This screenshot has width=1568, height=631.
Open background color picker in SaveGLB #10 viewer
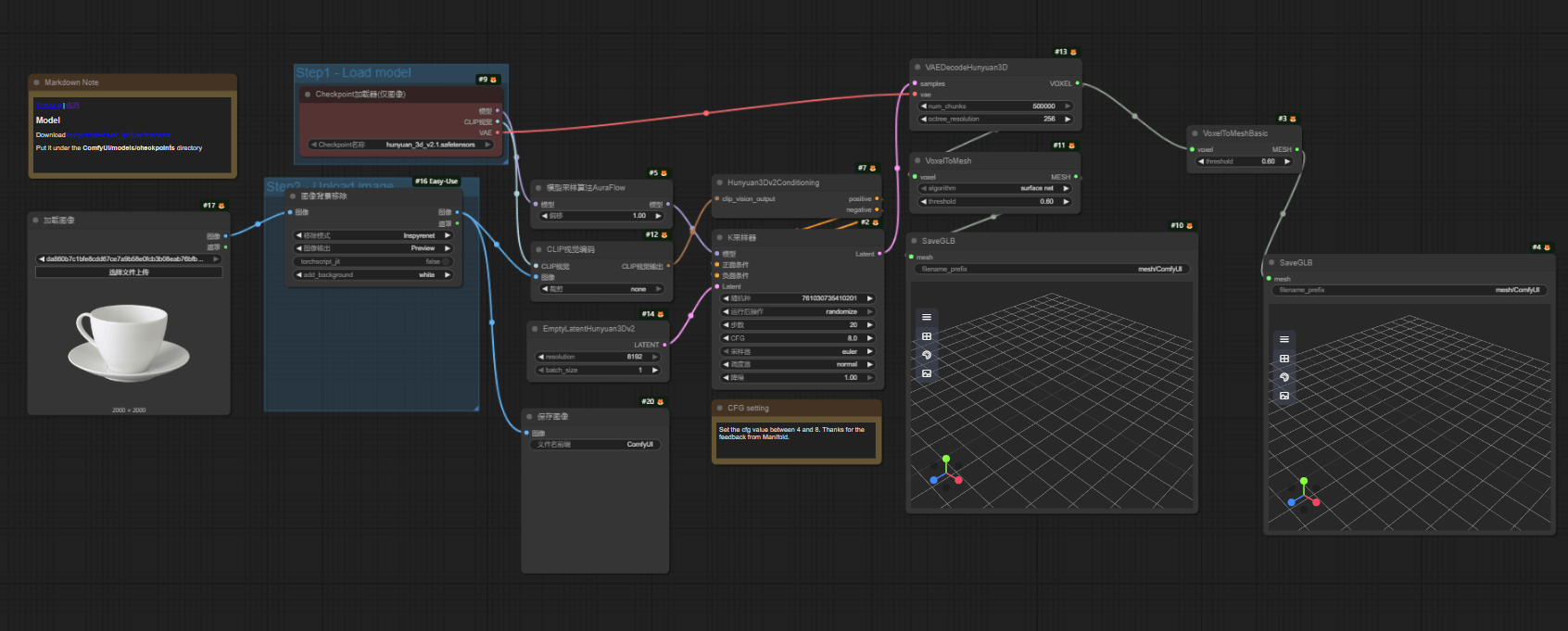pos(927,355)
